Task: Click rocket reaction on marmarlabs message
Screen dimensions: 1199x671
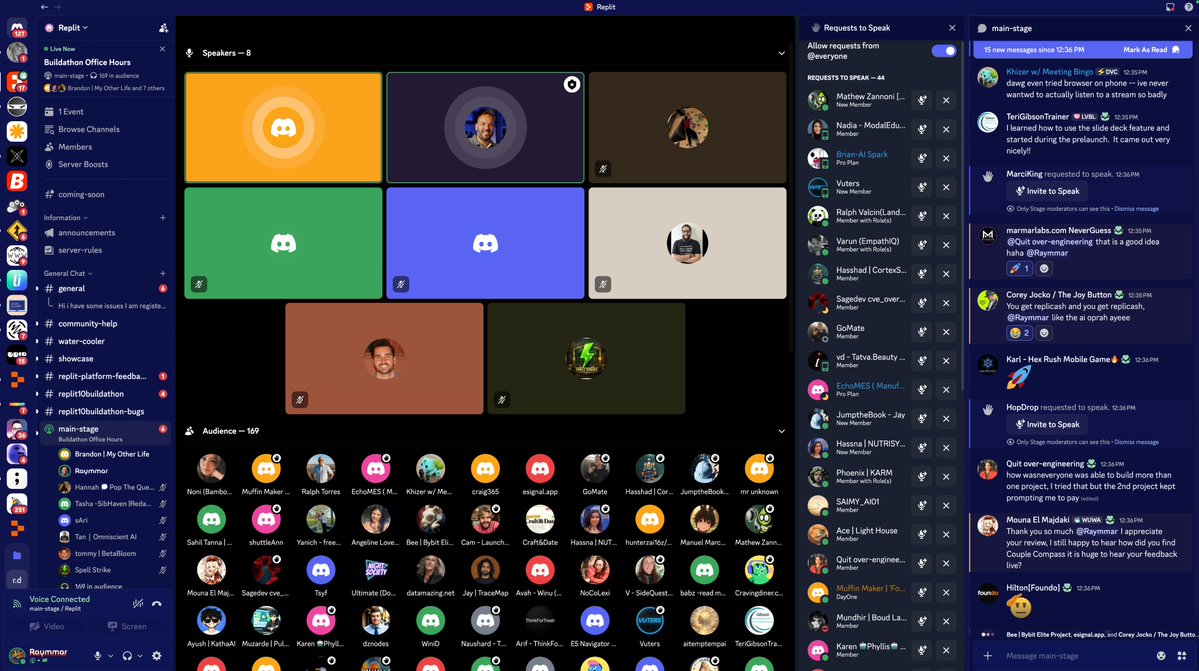Action: tap(1019, 268)
